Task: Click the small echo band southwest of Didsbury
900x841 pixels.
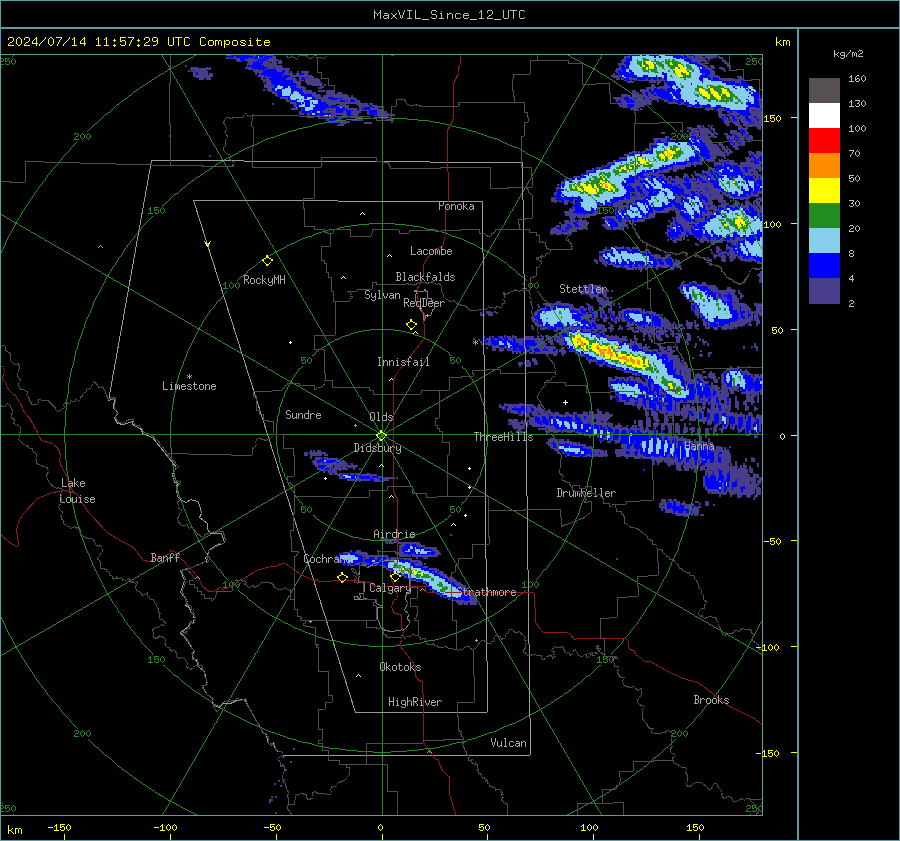Action: [347, 466]
